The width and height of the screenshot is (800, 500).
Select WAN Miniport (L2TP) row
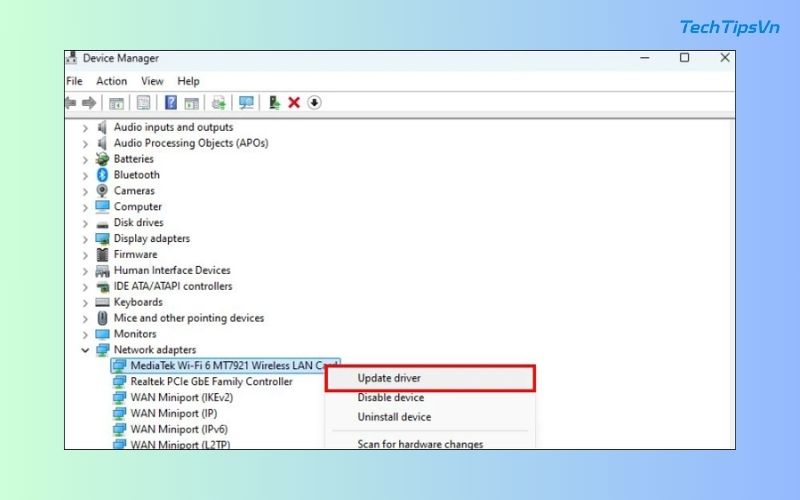(x=180, y=444)
